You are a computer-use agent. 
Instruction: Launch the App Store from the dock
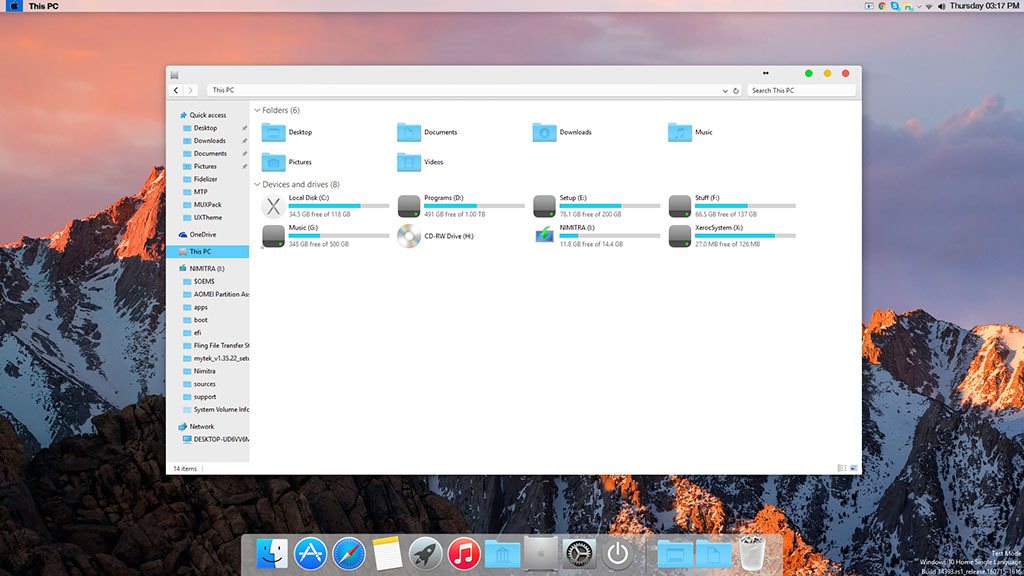[x=310, y=552]
